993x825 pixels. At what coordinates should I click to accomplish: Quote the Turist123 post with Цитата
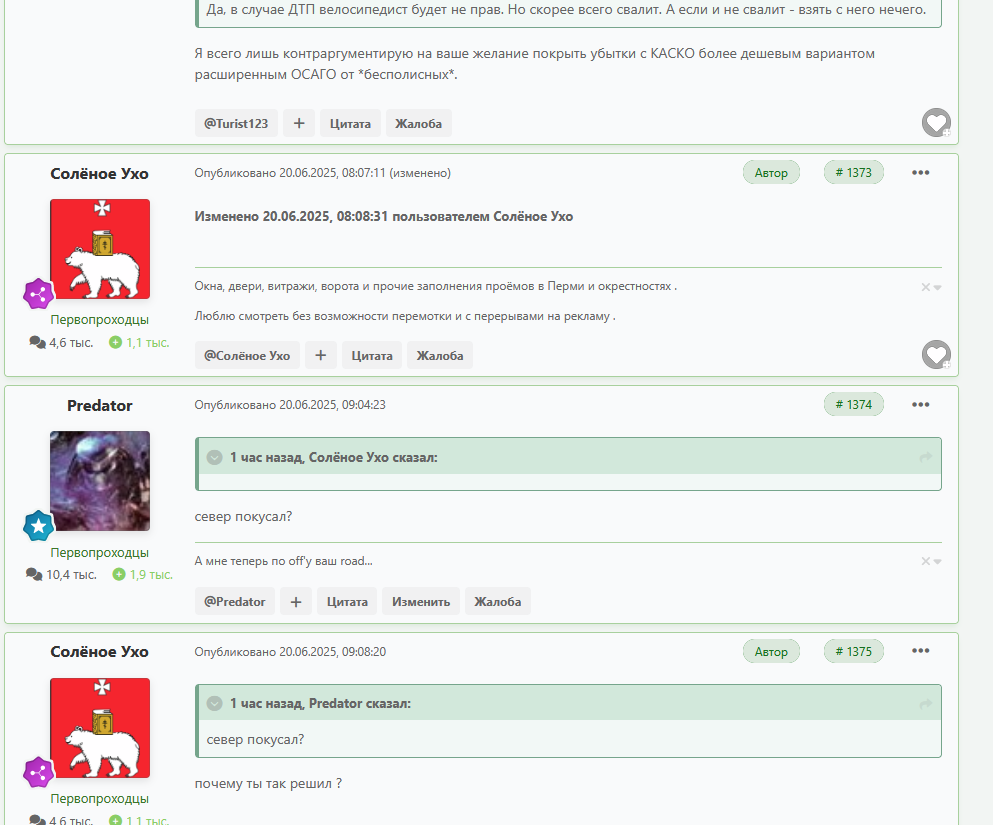tap(350, 123)
